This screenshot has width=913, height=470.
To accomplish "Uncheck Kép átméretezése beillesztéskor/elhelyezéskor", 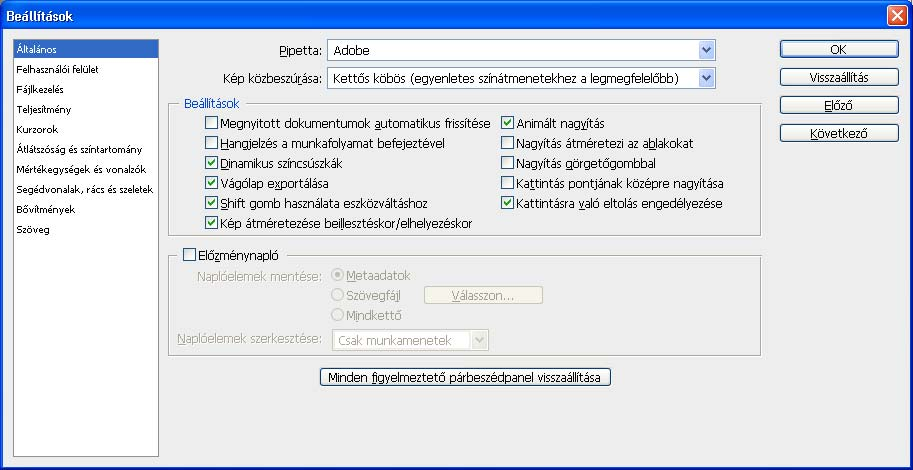I will pyautogui.click(x=211, y=222).
